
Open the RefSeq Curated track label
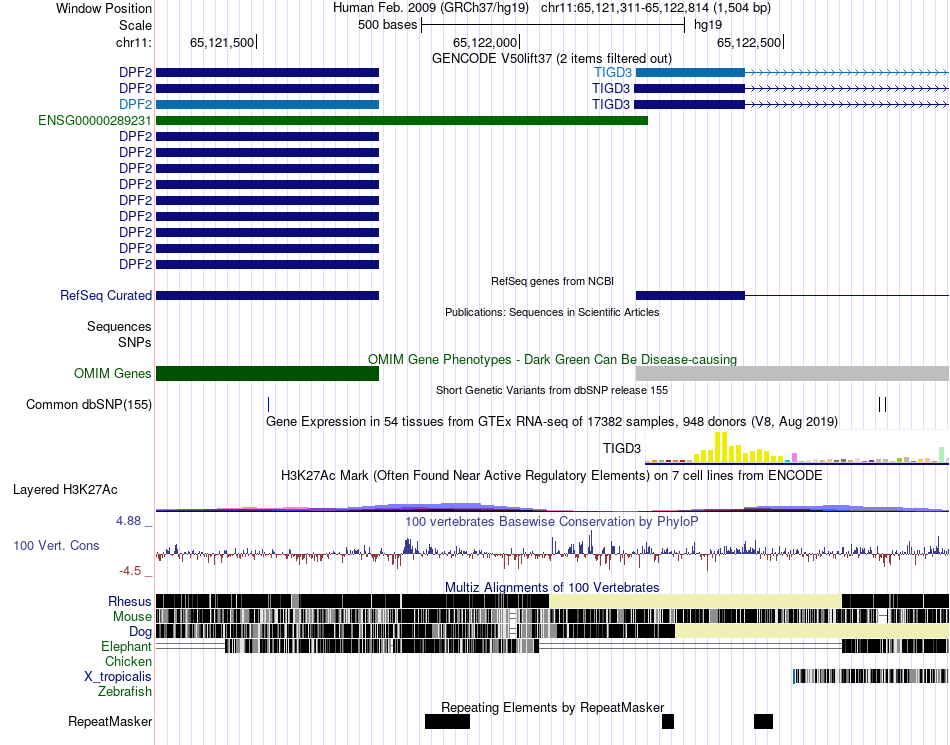106,296
